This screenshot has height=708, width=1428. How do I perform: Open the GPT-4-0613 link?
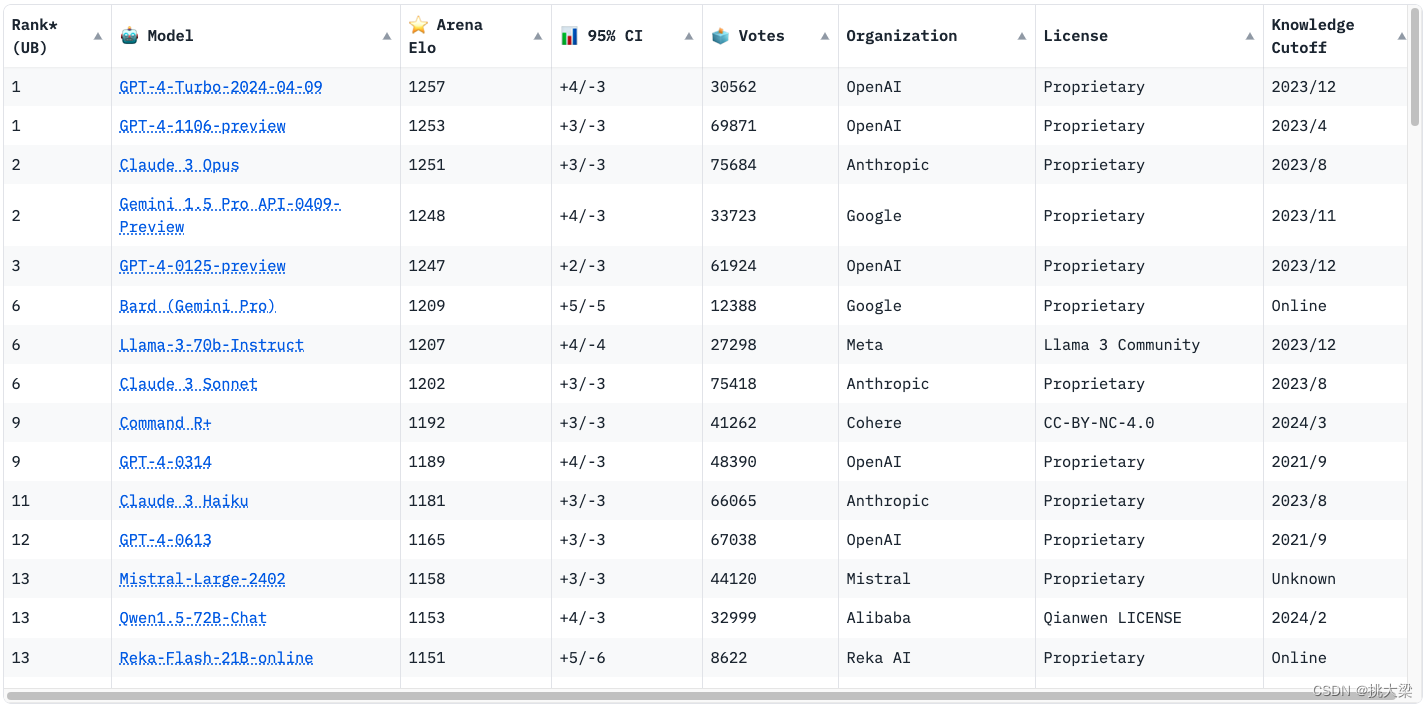[166, 540]
